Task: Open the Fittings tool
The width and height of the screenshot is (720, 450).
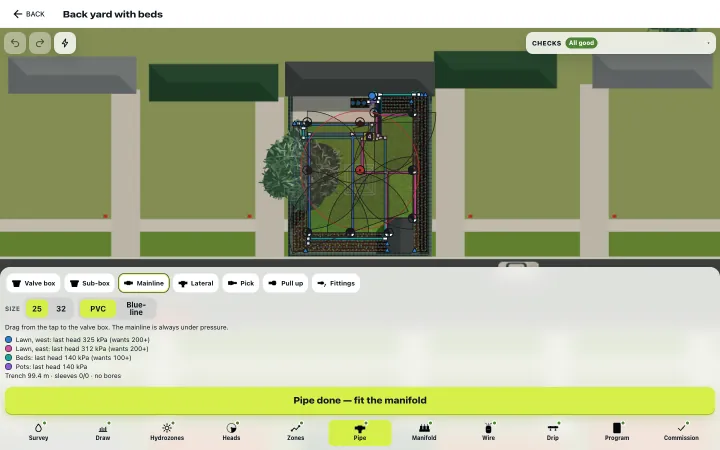Action: pyautogui.click(x=336, y=283)
